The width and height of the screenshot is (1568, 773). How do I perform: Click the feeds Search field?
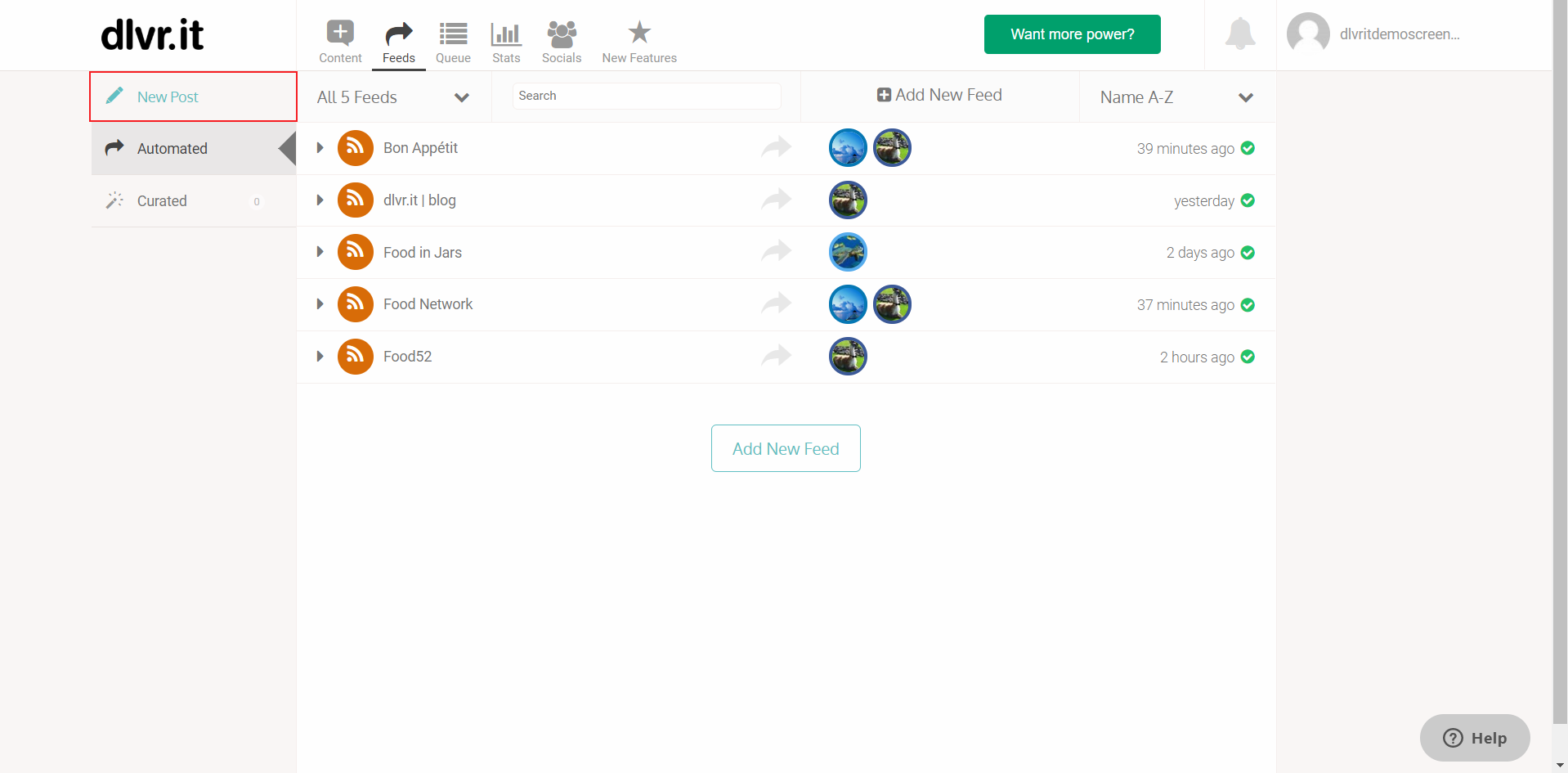pos(646,96)
